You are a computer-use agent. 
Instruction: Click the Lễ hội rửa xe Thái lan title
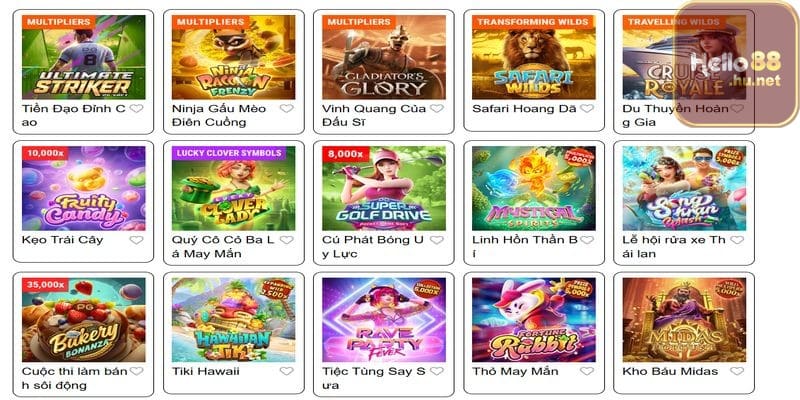[x=674, y=246]
